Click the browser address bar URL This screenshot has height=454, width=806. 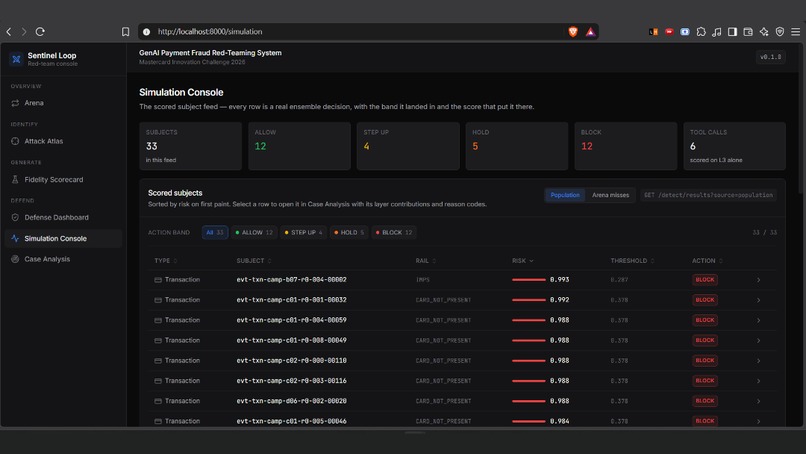tap(210, 32)
